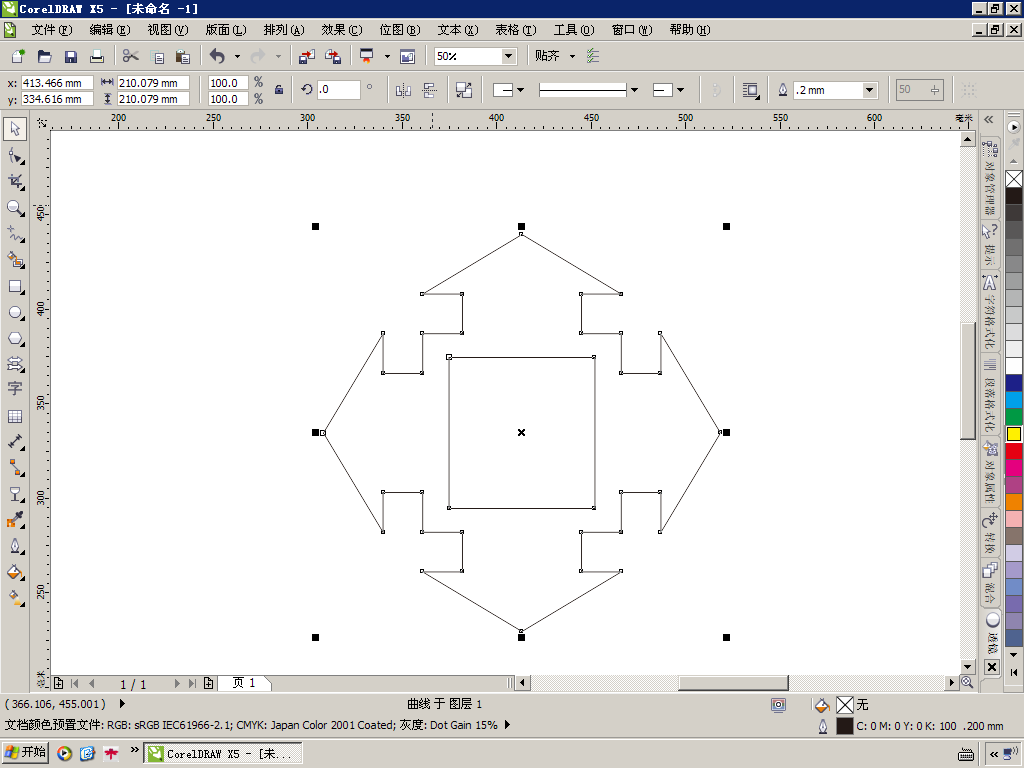Open the 工具 (Tools) menu
This screenshot has width=1024, height=768.
pyautogui.click(x=574, y=30)
